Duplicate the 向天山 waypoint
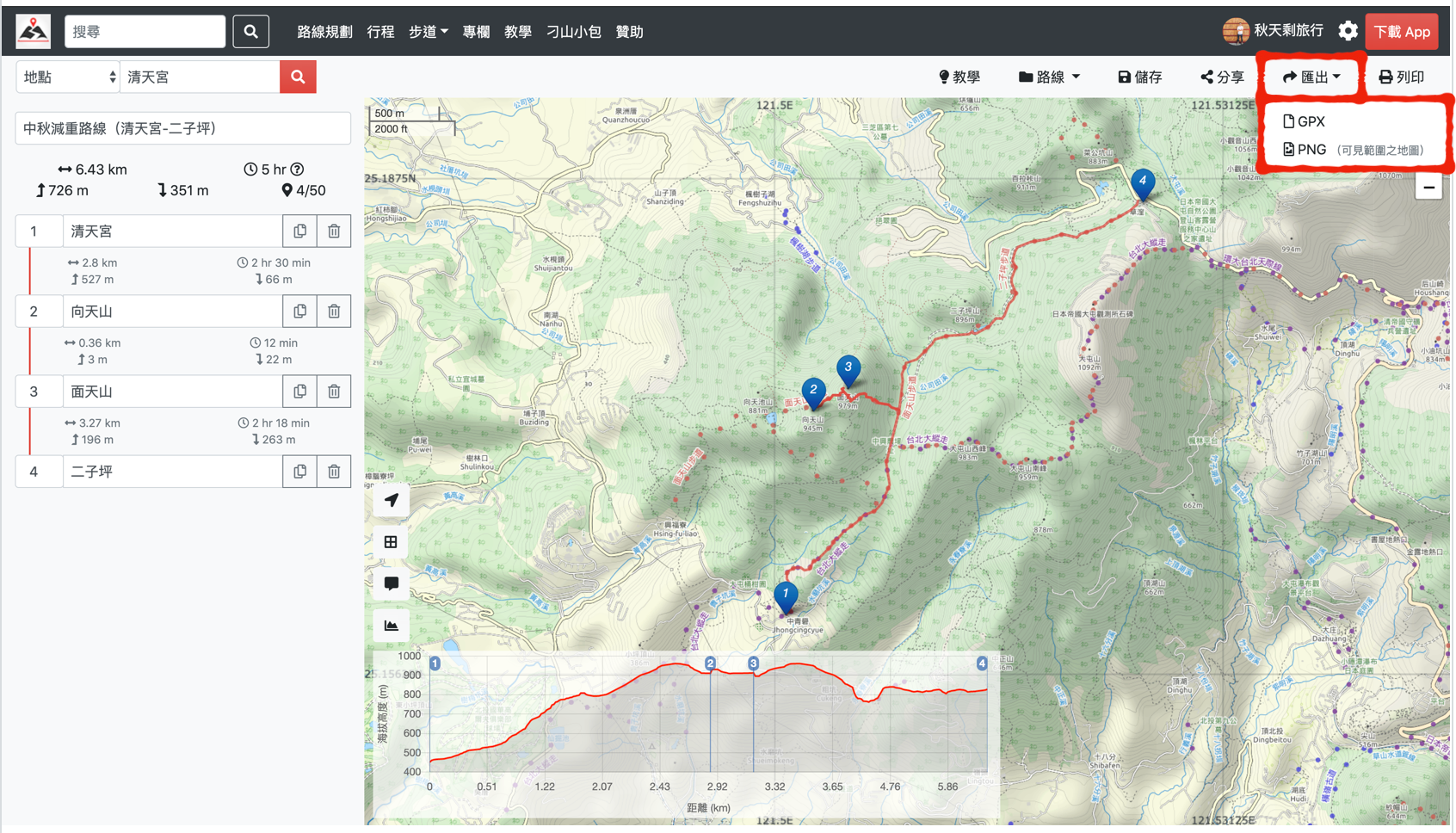Screen dimensions: 1456x833 pos(300,311)
